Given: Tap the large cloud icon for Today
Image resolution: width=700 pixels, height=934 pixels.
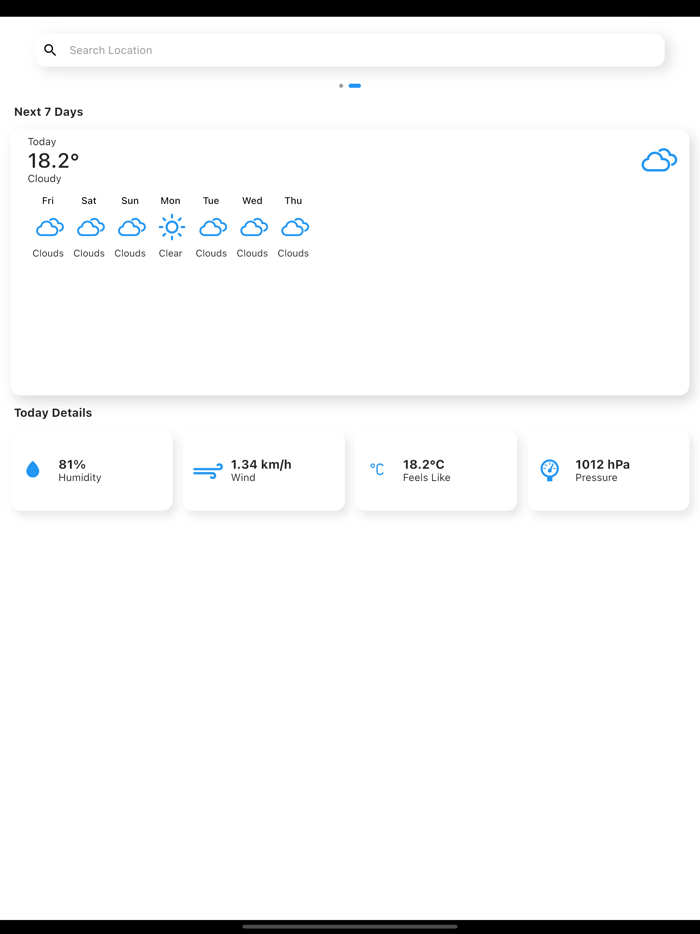Looking at the screenshot, I should [659, 160].
